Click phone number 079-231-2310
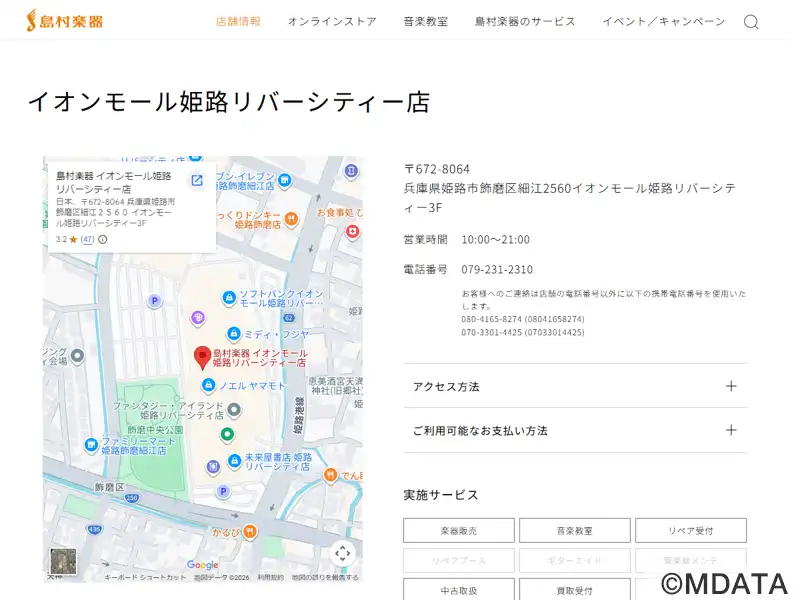 coord(497,269)
